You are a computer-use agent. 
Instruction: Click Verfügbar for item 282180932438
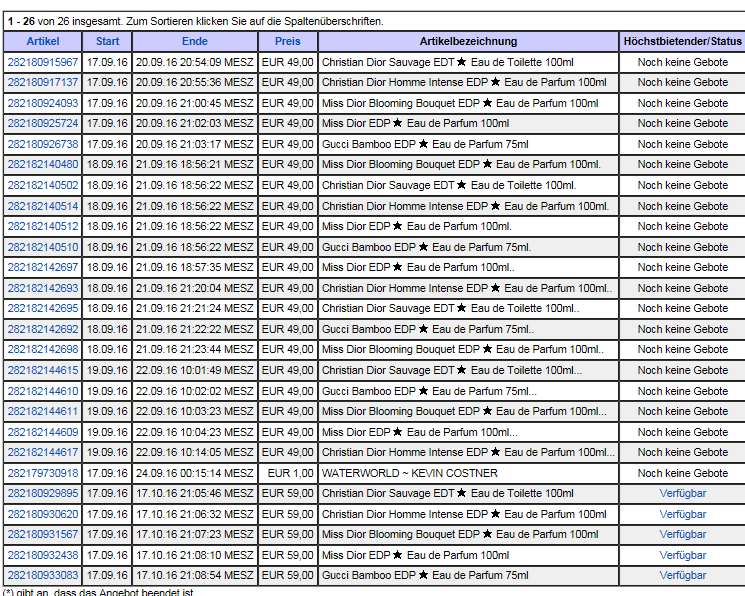coord(682,555)
